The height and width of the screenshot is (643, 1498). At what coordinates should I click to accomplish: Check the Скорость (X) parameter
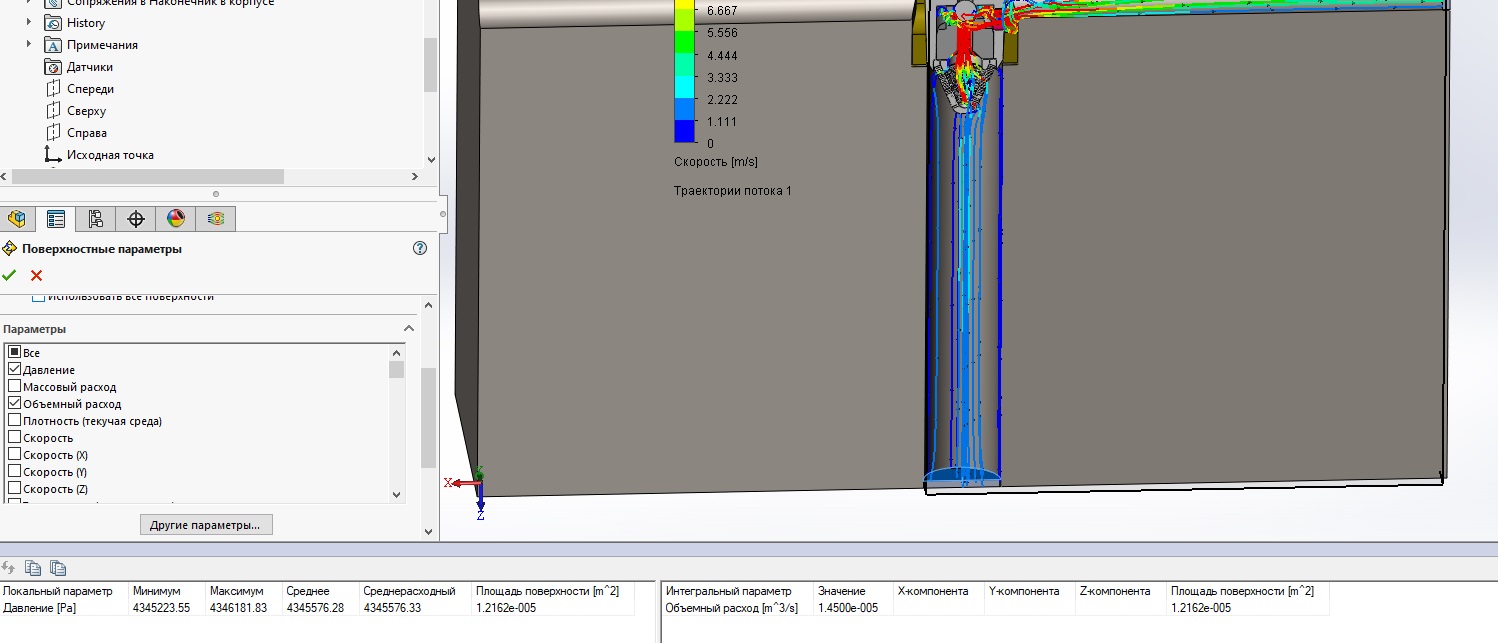[14, 455]
